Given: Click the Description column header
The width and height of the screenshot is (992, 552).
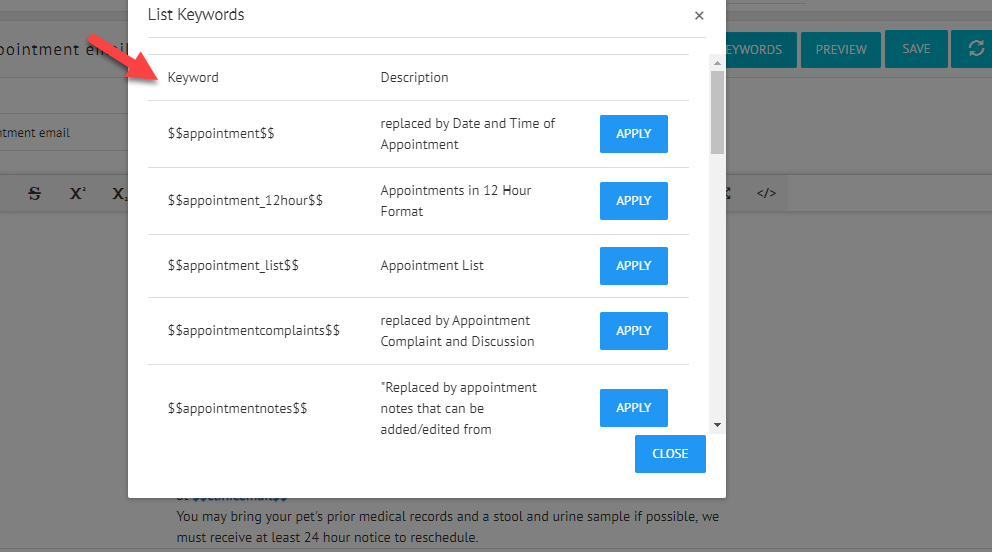Looking at the screenshot, I should [414, 77].
